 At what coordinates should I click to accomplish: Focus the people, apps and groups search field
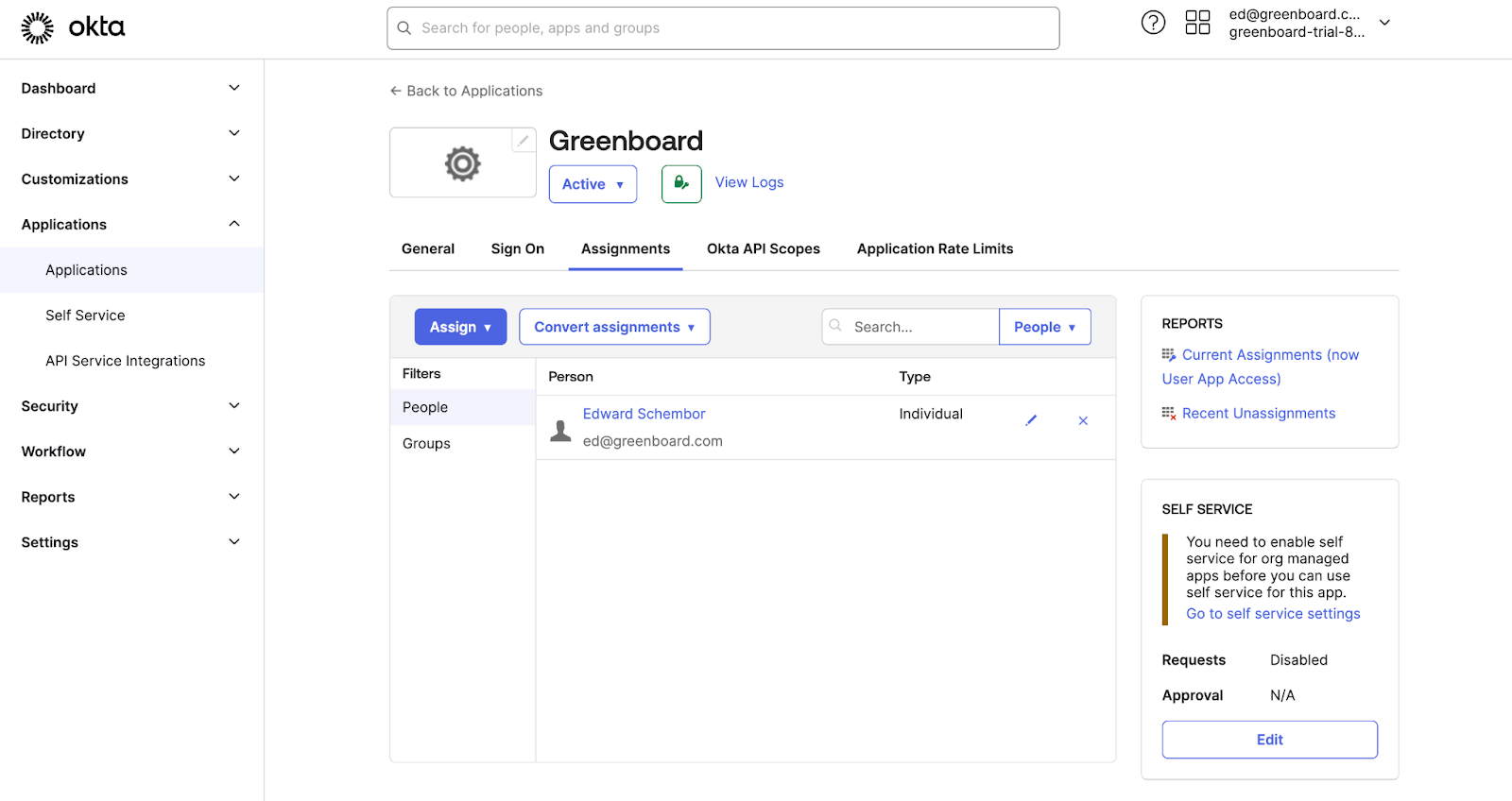coord(723,28)
